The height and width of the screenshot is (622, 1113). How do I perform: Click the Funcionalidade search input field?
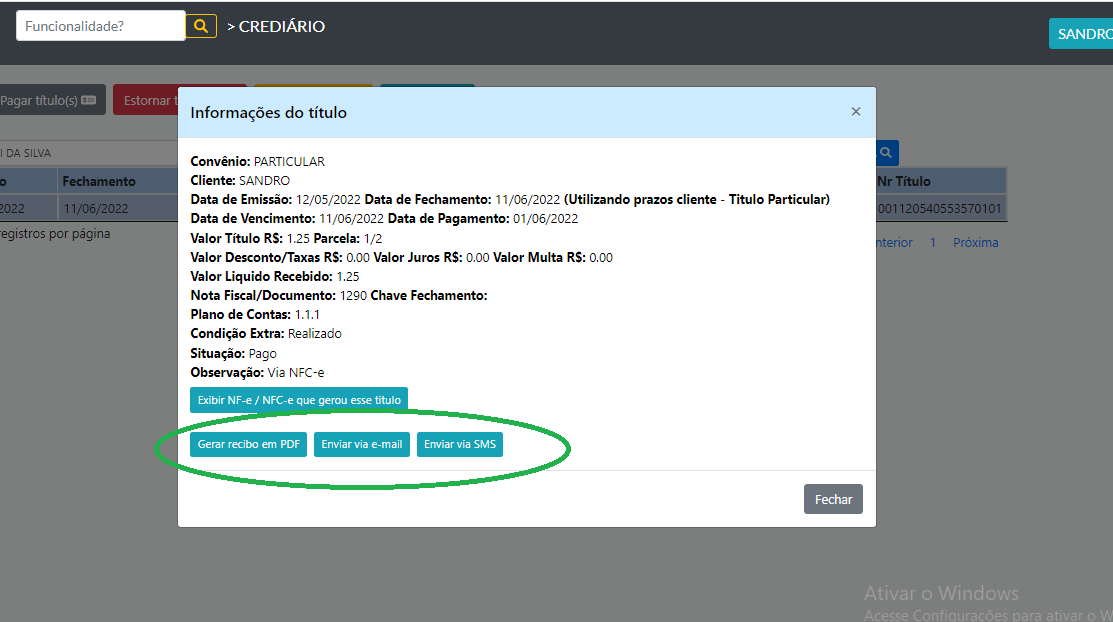pyautogui.click(x=101, y=26)
